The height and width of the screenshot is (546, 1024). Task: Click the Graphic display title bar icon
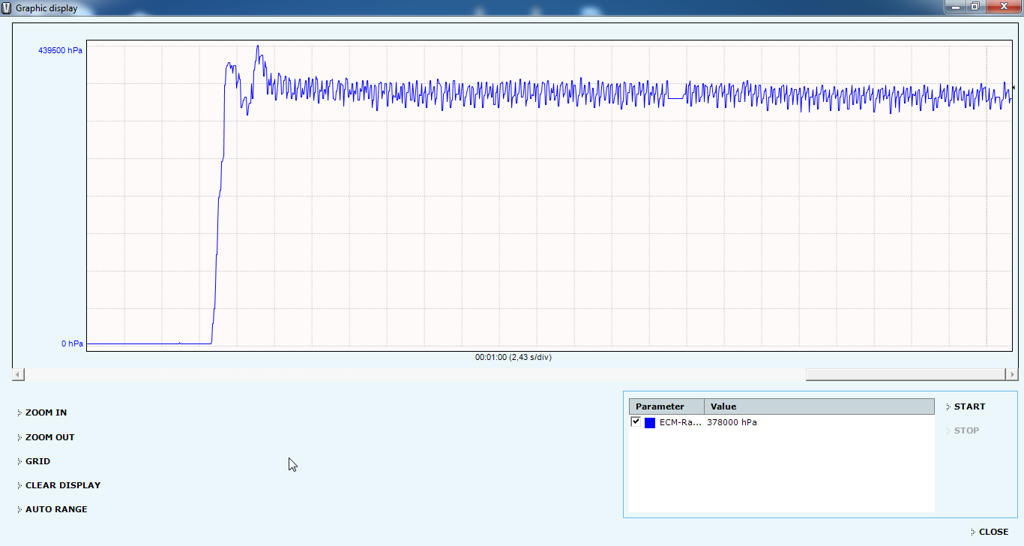7,7
